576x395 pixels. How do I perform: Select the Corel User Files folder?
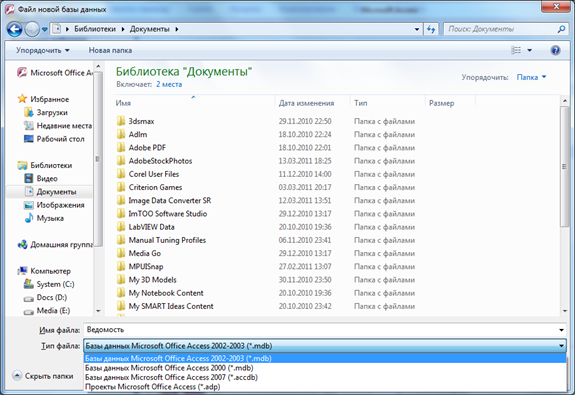148,174
